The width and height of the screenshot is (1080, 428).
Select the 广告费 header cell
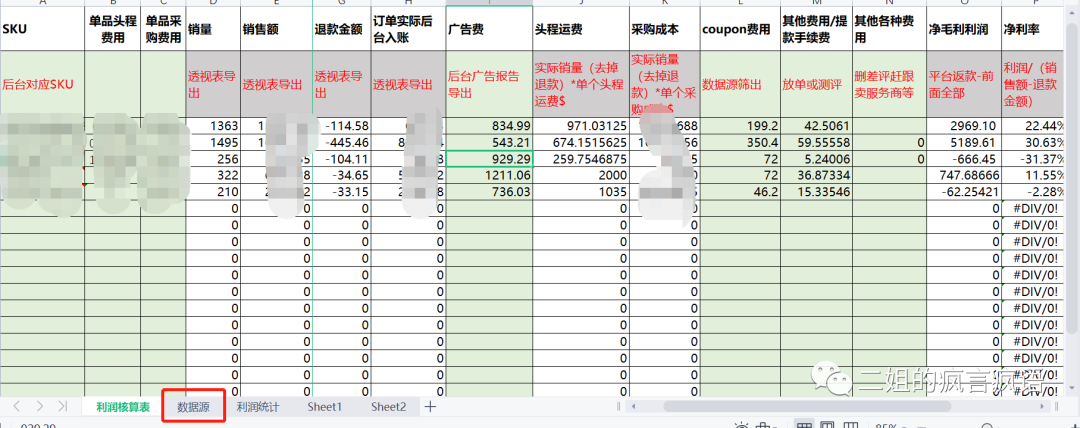coord(490,29)
